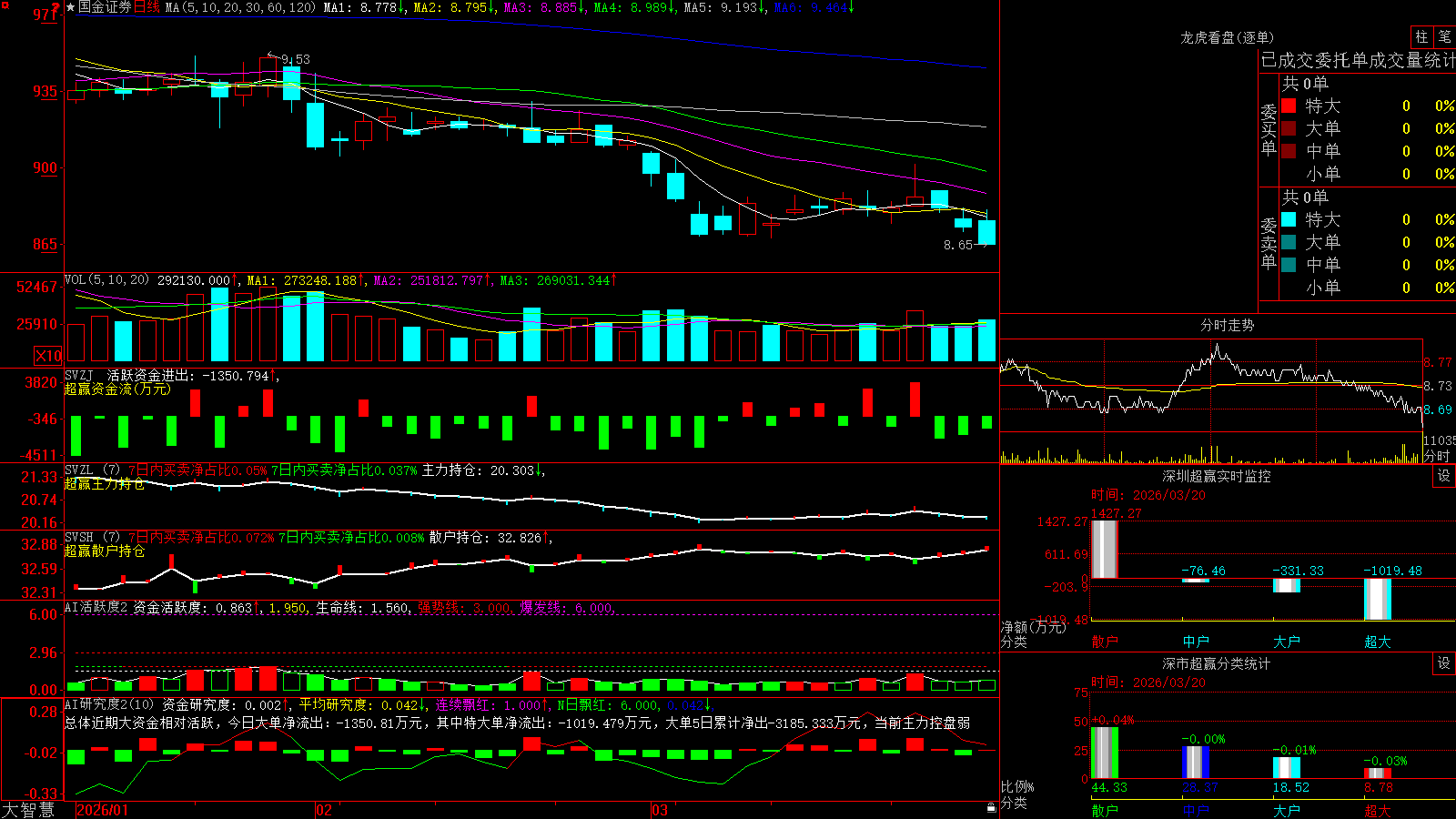Click the 超赢散户持仓 yellow label
Screen dimensions: 1456x819
pyautogui.click(x=105, y=551)
